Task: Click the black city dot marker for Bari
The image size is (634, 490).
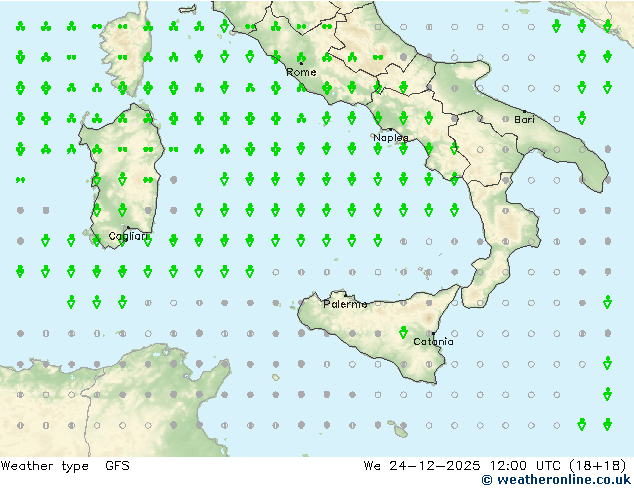Action: [x=524, y=111]
